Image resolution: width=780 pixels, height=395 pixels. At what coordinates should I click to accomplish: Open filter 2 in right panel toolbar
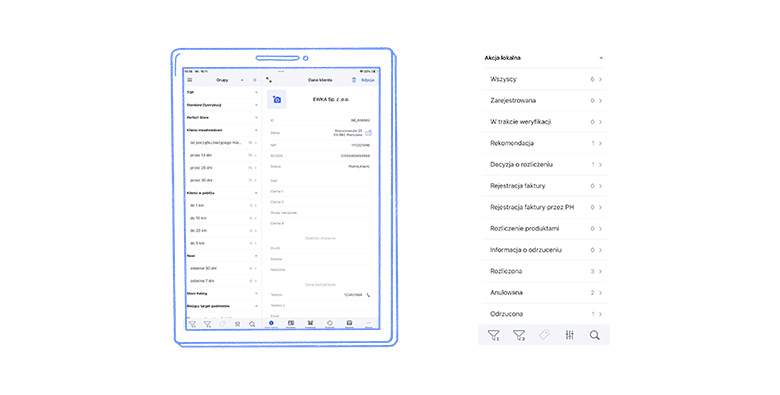[519, 335]
